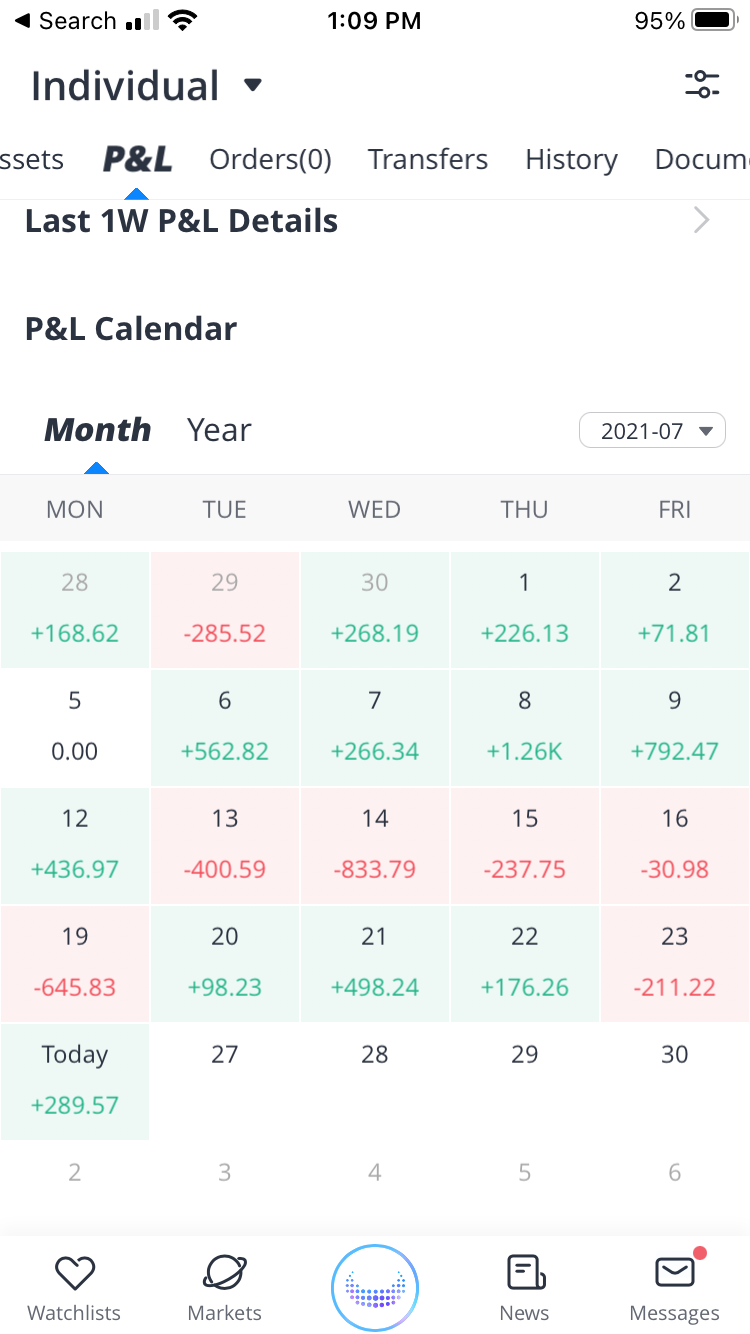Go to the History tab
This screenshot has width=750, height=1334.
[571, 160]
